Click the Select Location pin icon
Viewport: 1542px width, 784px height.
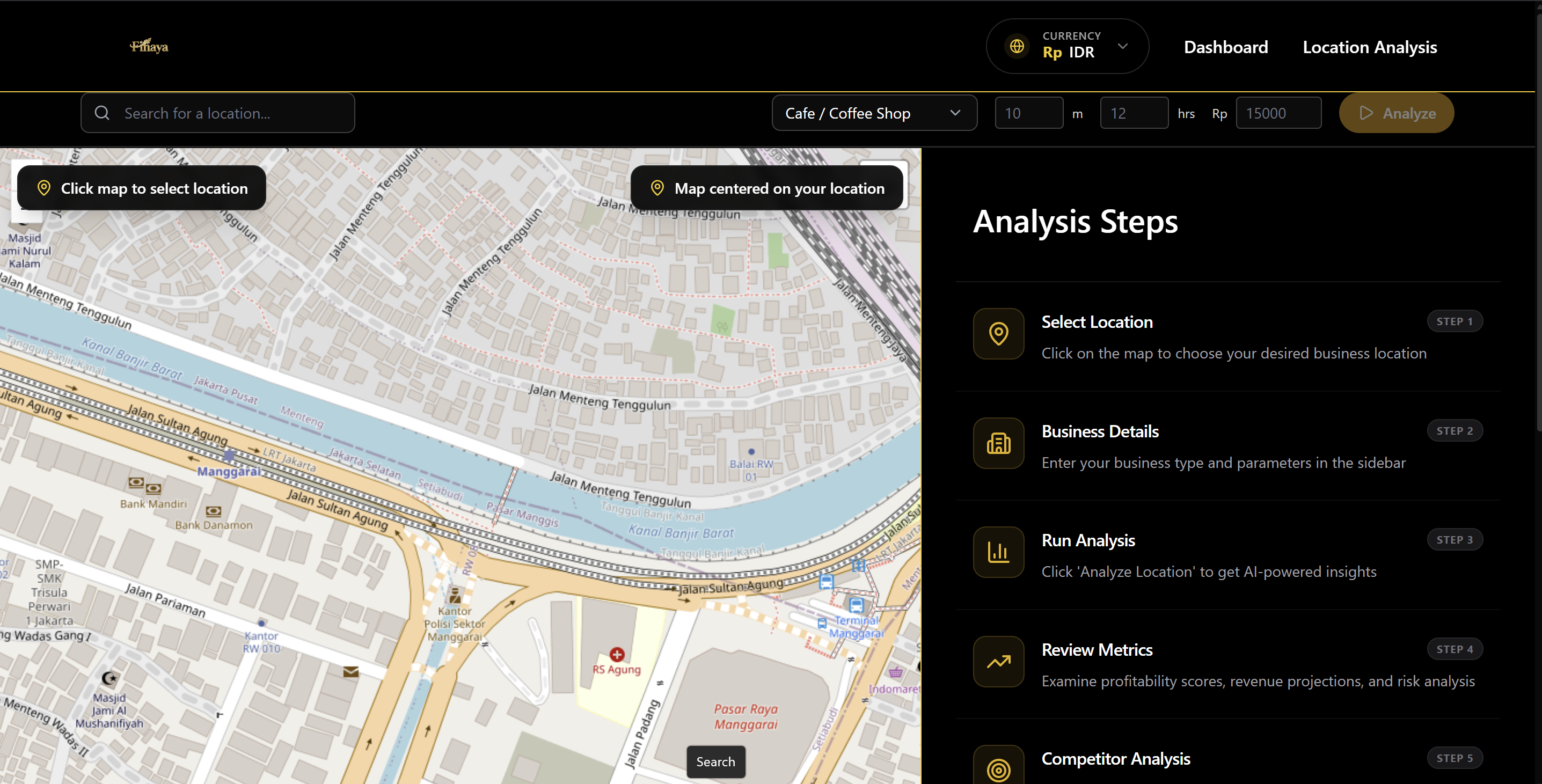tap(998, 334)
